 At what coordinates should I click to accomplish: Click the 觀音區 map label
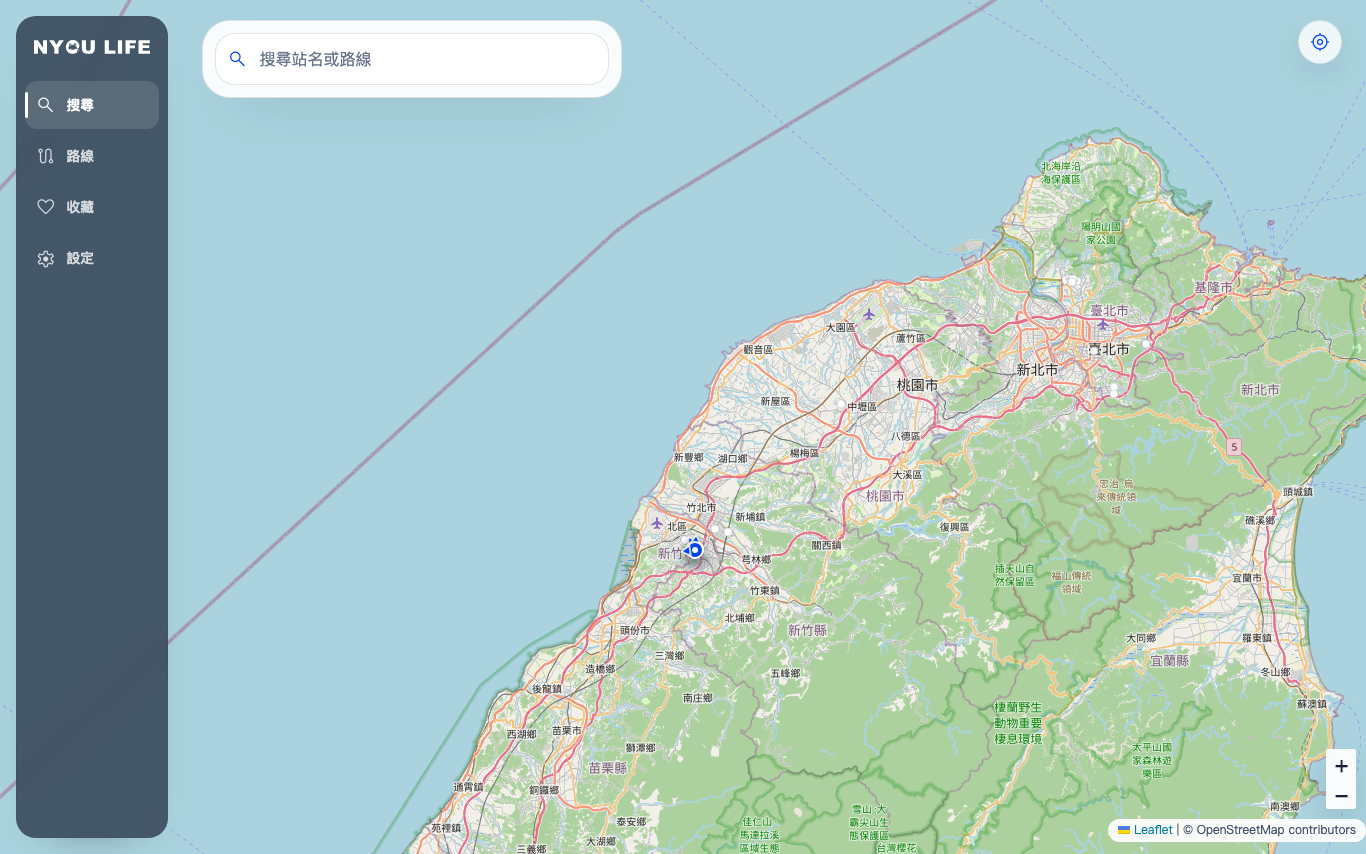point(758,350)
